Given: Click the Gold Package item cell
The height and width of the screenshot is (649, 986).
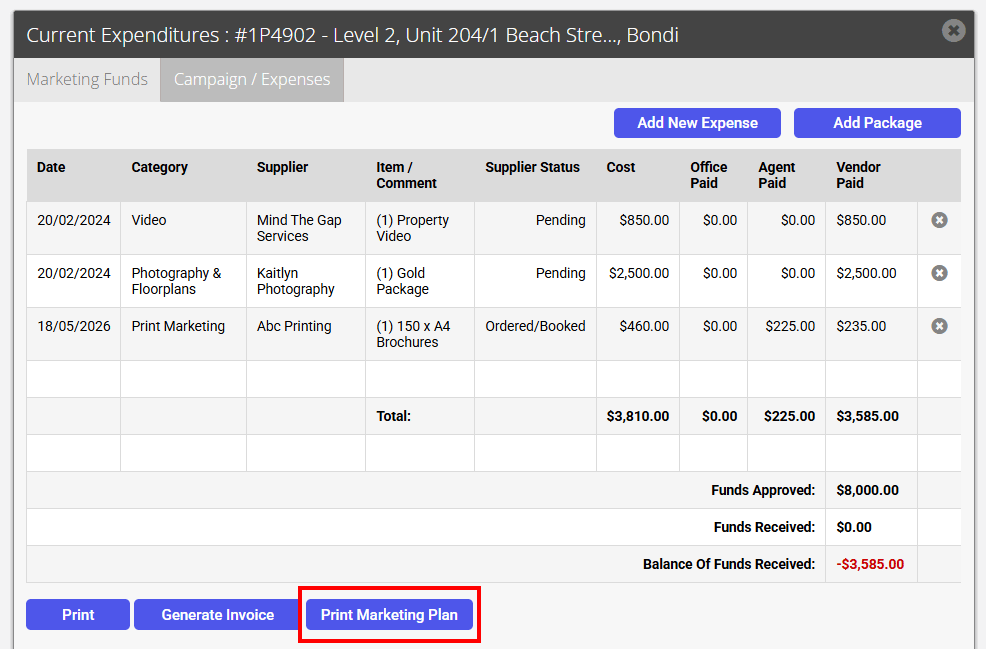Looking at the screenshot, I should click(x=419, y=281).
